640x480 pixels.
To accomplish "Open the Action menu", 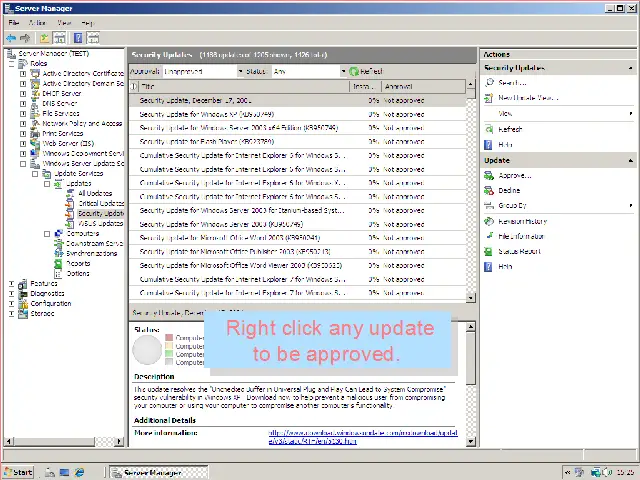I will (x=37, y=23).
